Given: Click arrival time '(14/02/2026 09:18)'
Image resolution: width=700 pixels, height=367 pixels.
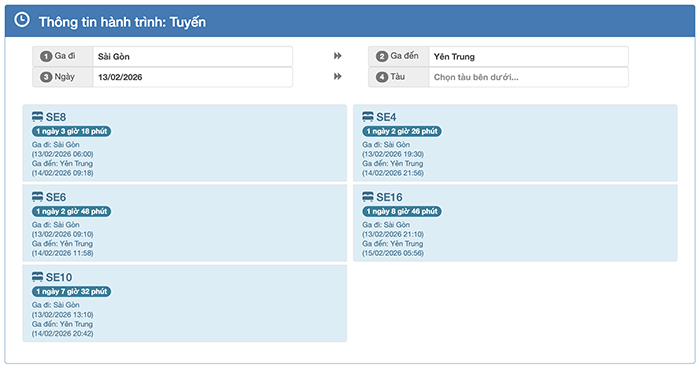Looking at the screenshot, I should coord(62,173).
